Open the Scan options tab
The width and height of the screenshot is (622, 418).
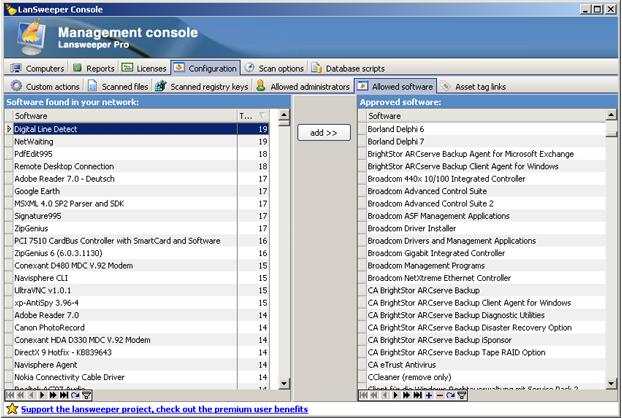[275, 68]
